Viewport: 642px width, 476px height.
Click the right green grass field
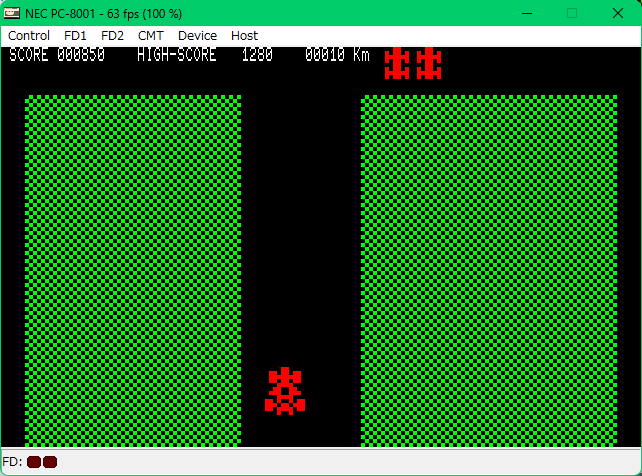point(489,270)
